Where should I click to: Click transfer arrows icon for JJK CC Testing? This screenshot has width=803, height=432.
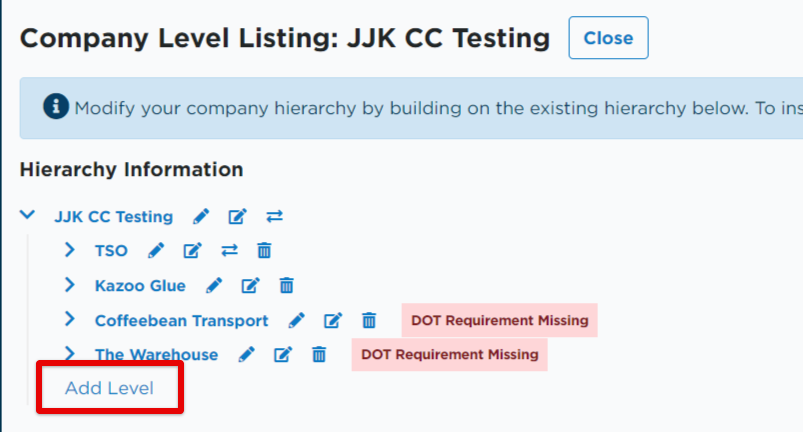(274, 217)
